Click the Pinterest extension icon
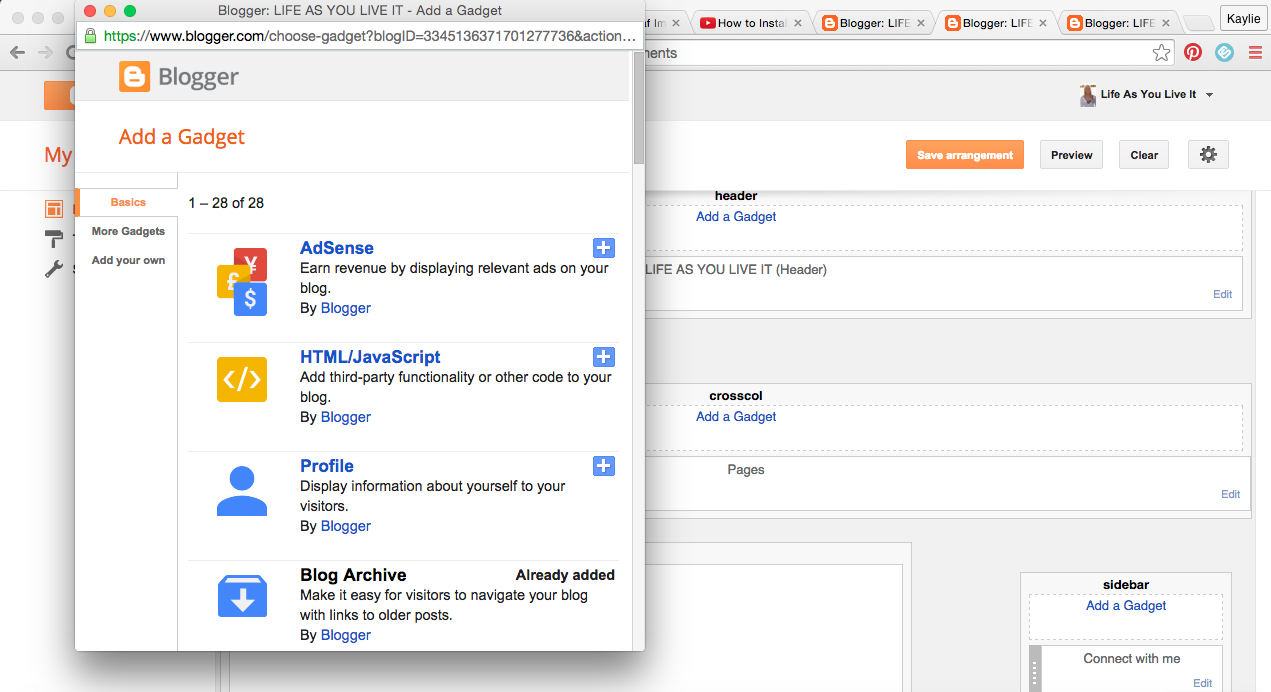The height and width of the screenshot is (692, 1271). point(1193,53)
